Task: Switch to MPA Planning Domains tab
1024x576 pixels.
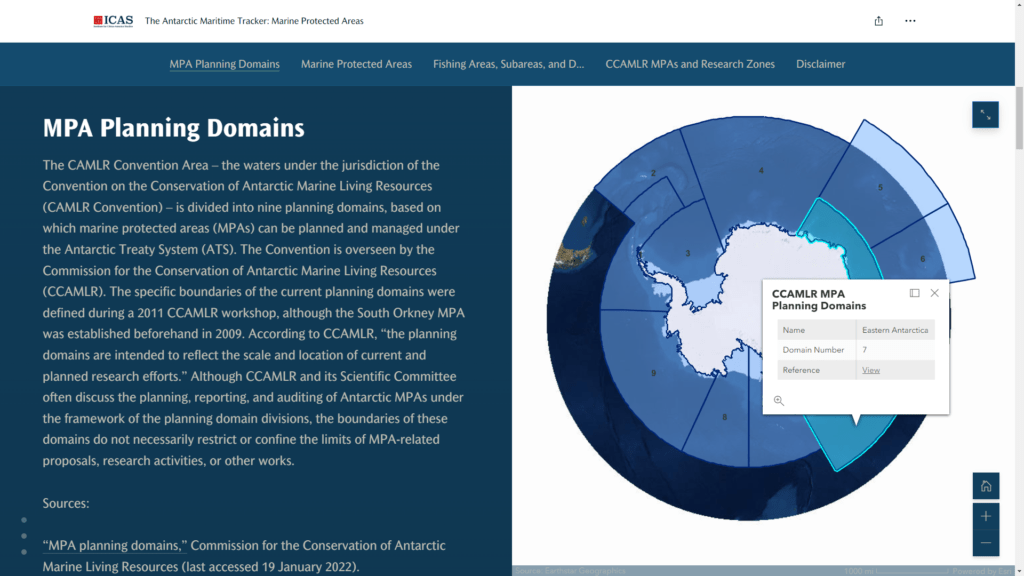Action: pos(225,64)
